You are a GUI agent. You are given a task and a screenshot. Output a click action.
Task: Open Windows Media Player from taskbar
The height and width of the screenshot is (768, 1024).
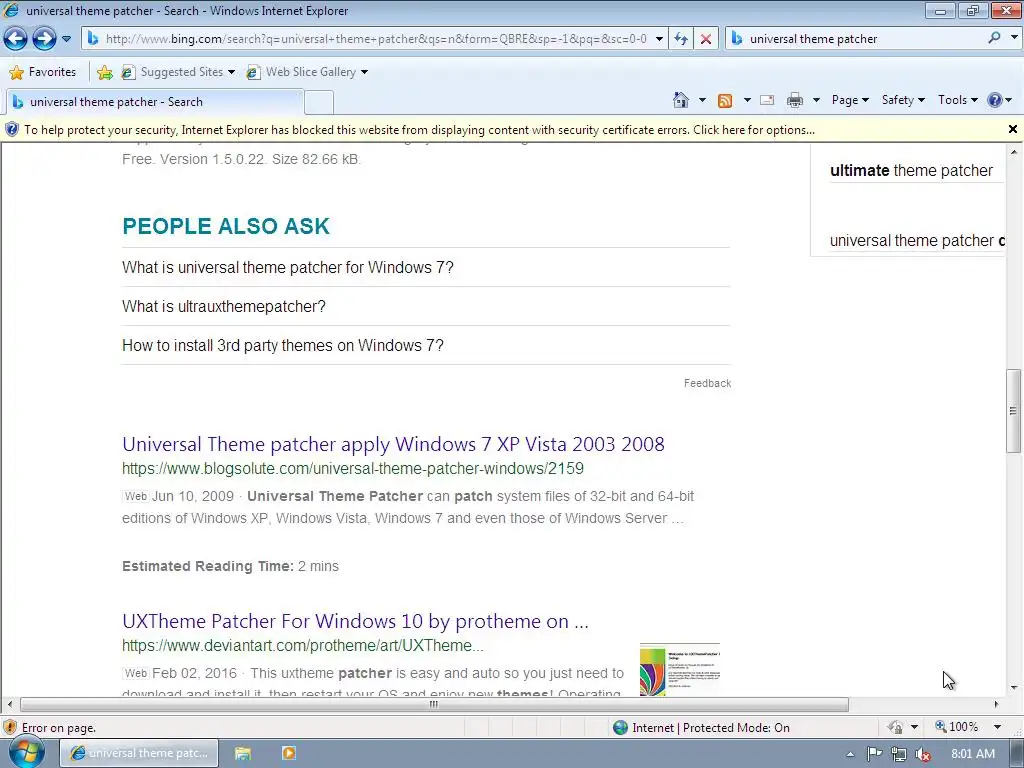click(x=288, y=753)
